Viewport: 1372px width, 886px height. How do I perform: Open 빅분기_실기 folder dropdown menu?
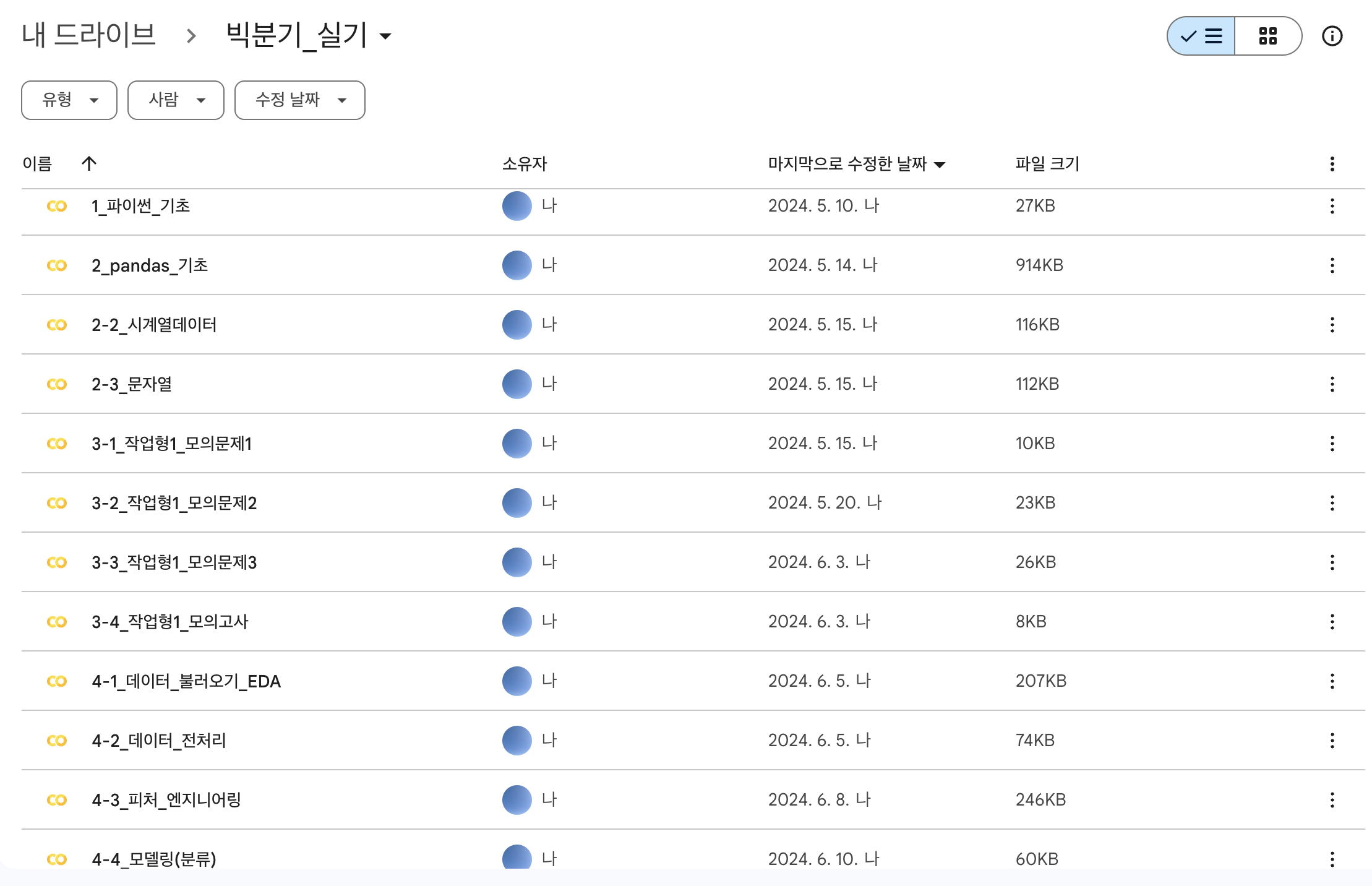[x=385, y=37]
